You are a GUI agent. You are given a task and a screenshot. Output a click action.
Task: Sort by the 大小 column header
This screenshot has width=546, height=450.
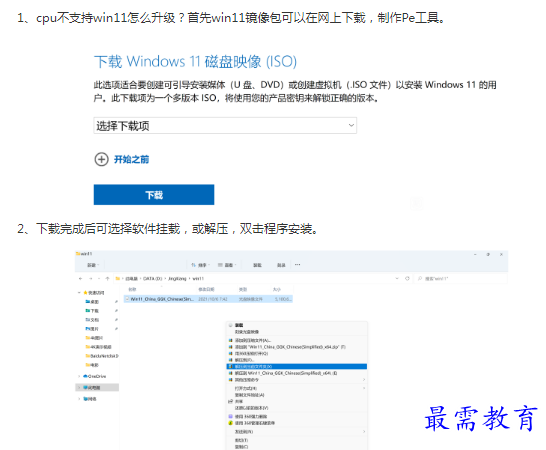click(276, 289)
